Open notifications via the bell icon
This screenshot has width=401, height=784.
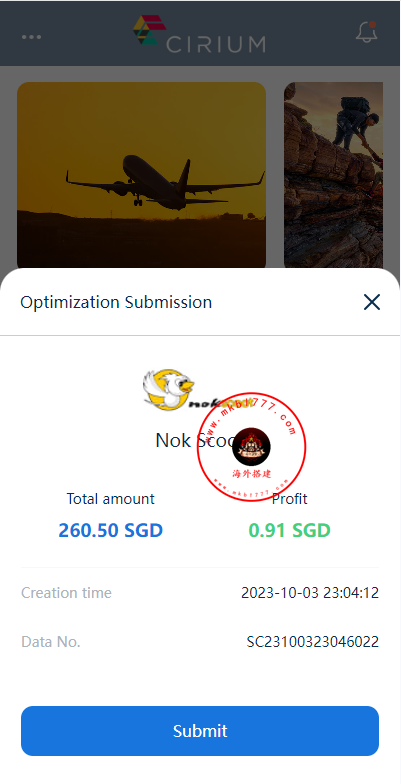366,32
